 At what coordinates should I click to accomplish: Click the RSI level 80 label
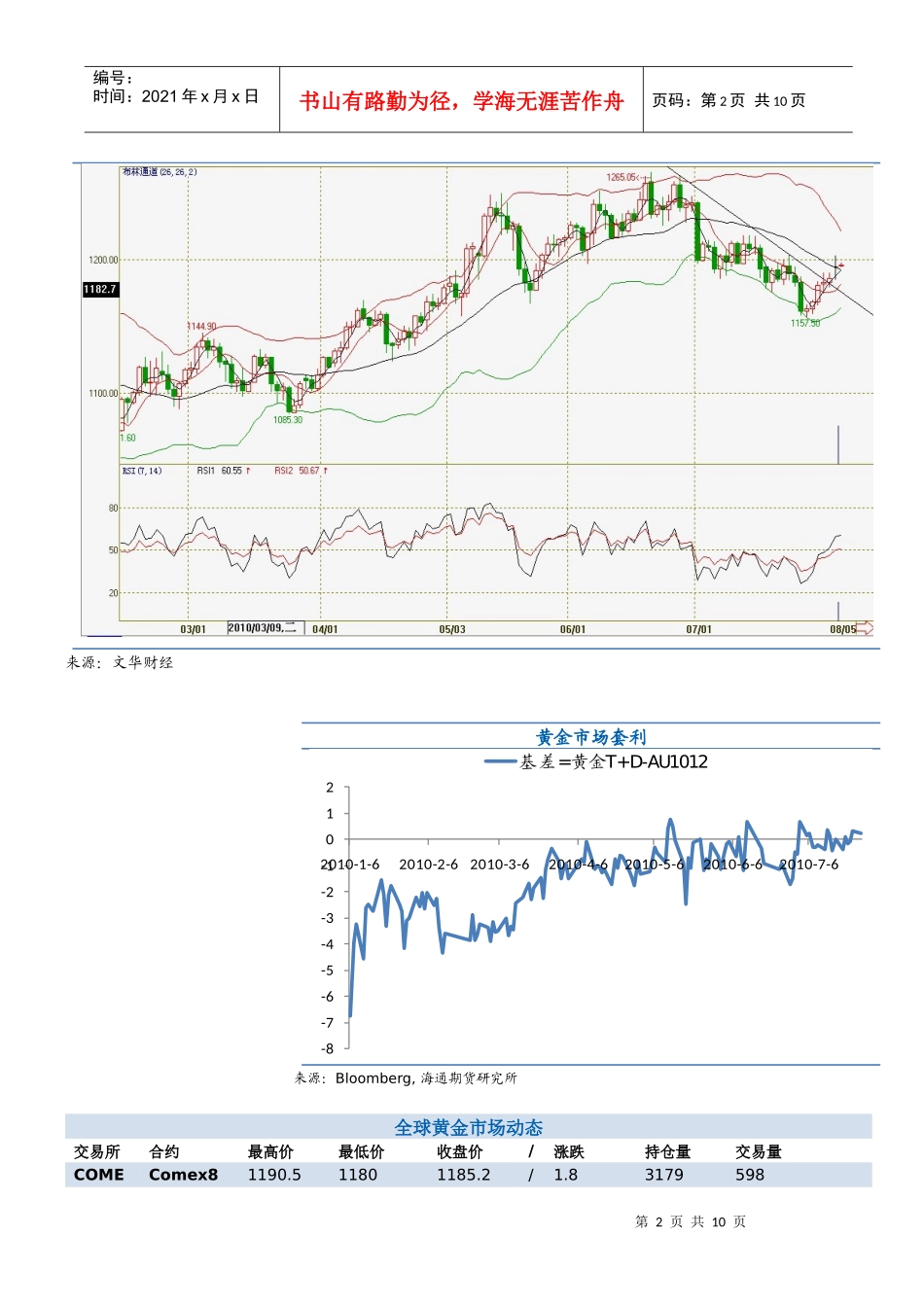point(113,508)
